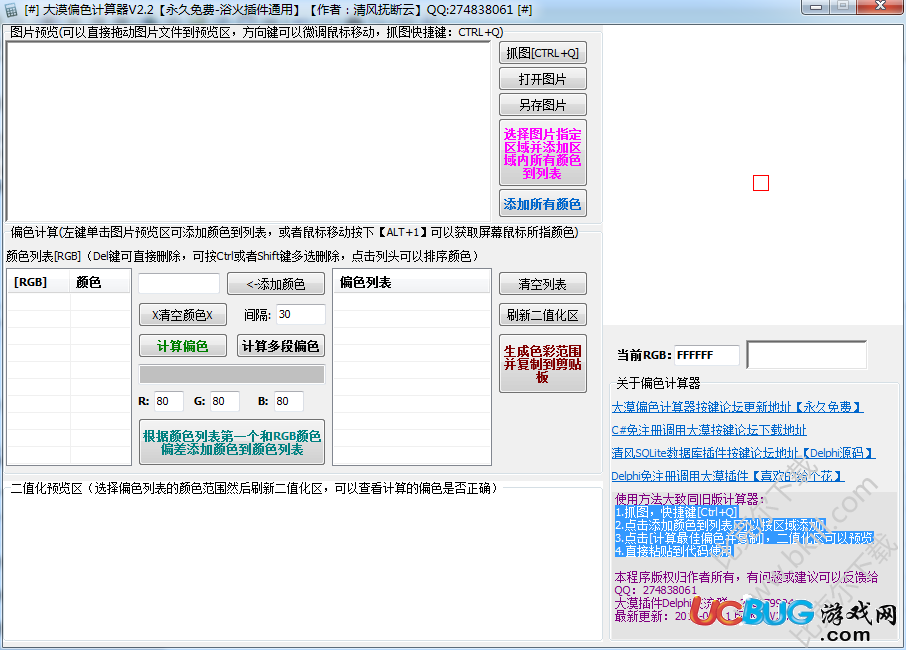Screen dimensions: 906x650
Task: Open 大漠偏色计算器按键论坛更新地址 link
Action: tap(737, 407)
